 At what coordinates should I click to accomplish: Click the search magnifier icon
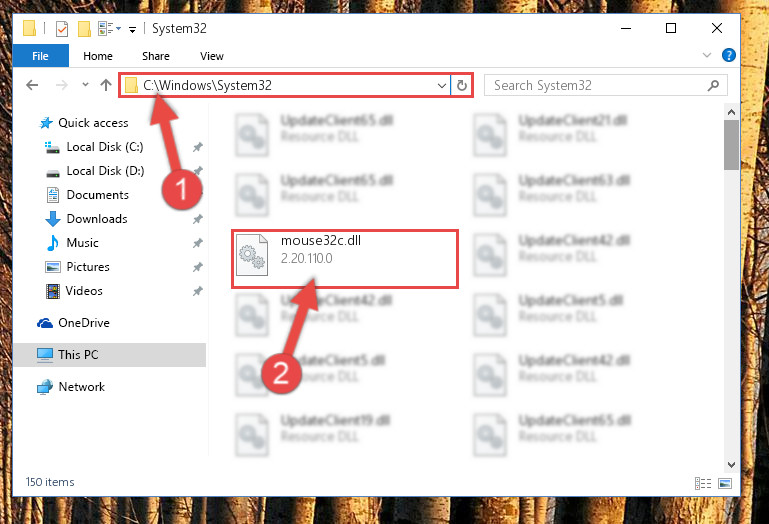[x=713, y=86]
